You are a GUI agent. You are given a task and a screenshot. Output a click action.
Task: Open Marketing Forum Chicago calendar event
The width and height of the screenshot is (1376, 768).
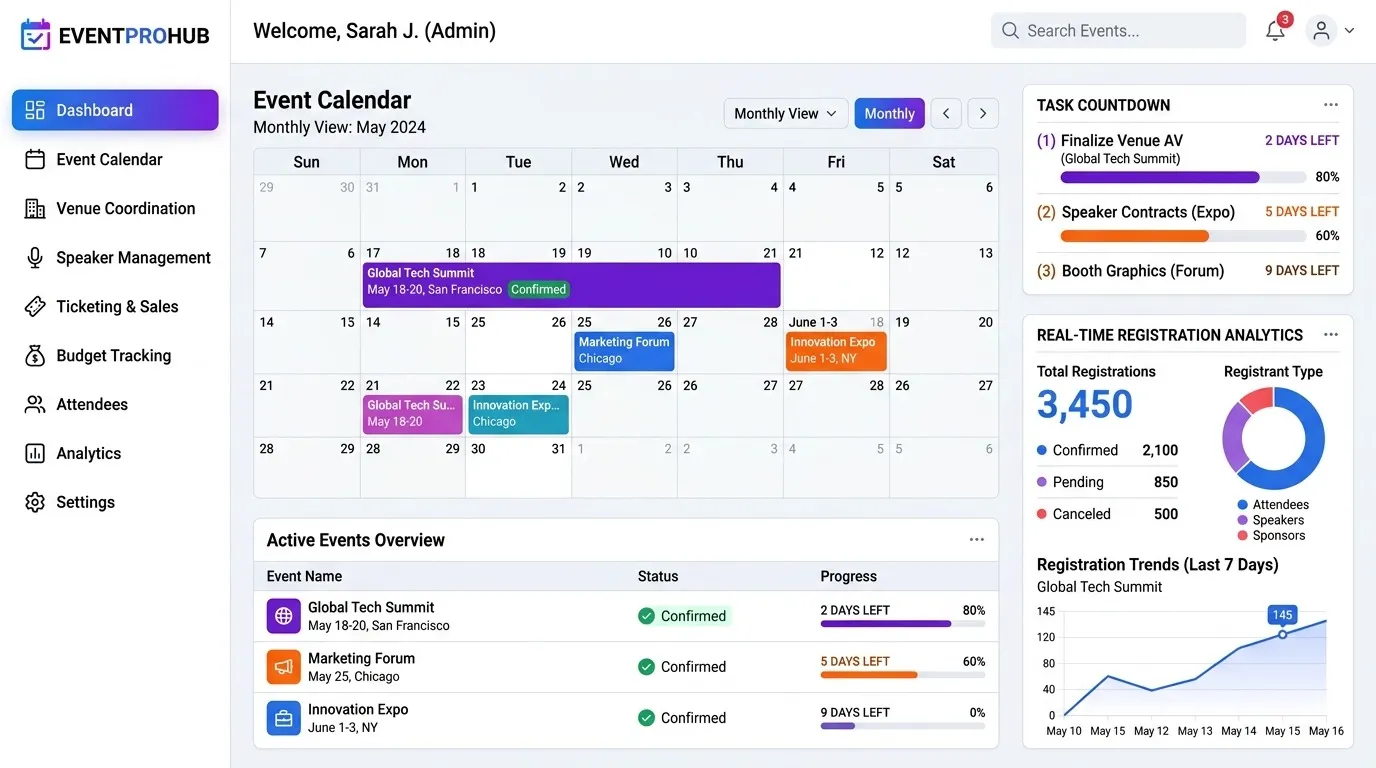[624, 351]
